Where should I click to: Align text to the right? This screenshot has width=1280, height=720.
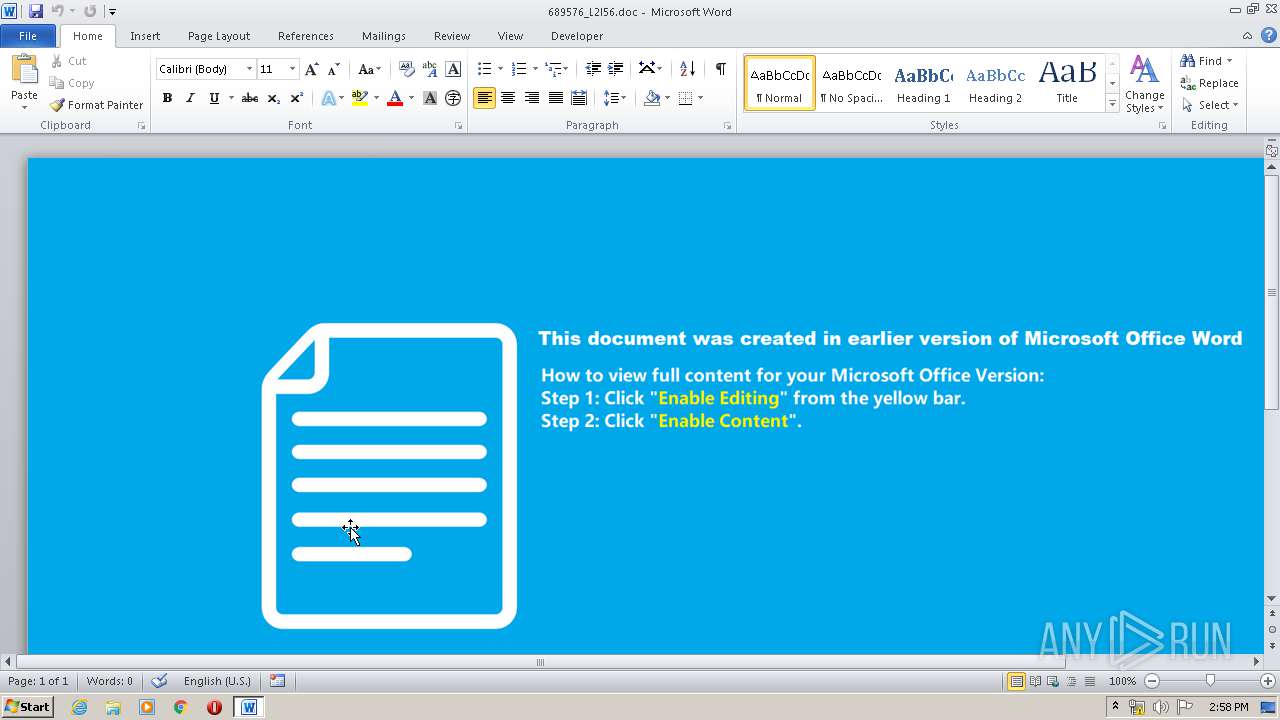click(532, 98)
